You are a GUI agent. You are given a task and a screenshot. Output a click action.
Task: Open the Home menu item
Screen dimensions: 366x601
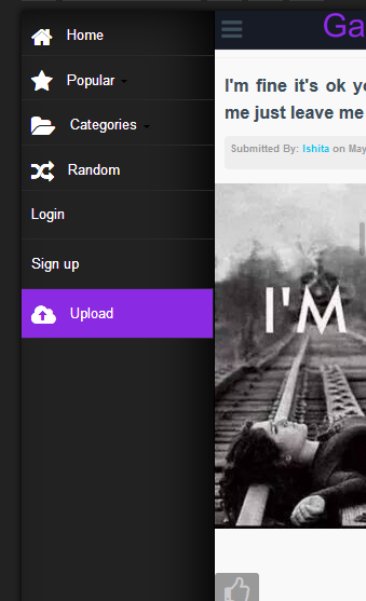pyautogui.click(x=118, y=35)
